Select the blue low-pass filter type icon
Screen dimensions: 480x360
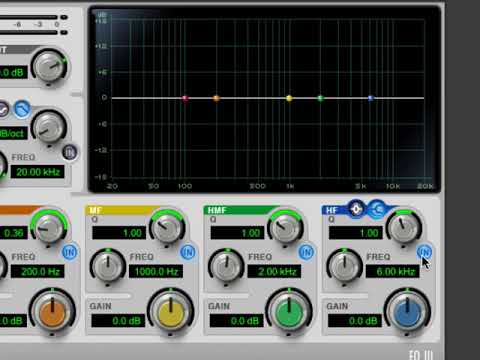[x=22, y=109]
